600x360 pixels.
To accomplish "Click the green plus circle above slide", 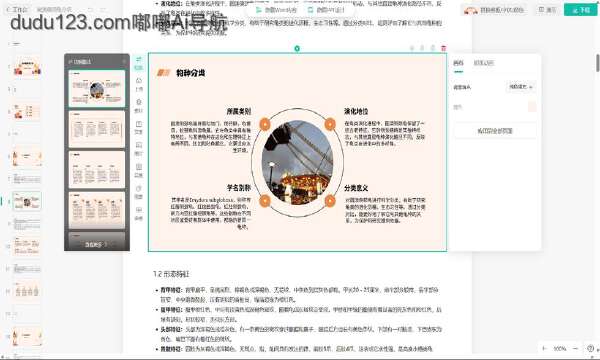I will point(297,48).
